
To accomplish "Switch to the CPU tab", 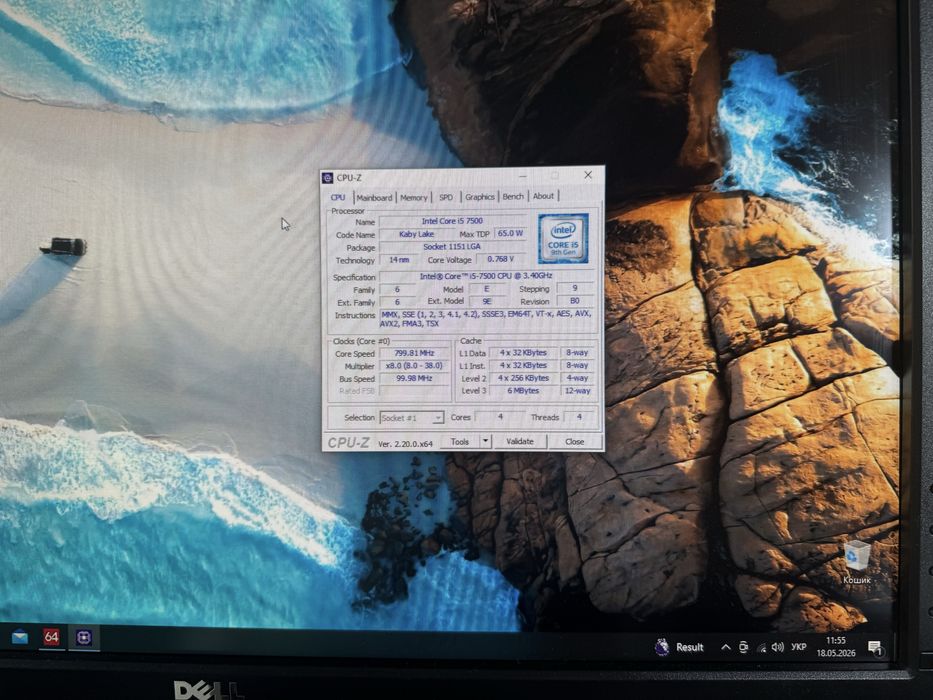I will click(338, 197).
